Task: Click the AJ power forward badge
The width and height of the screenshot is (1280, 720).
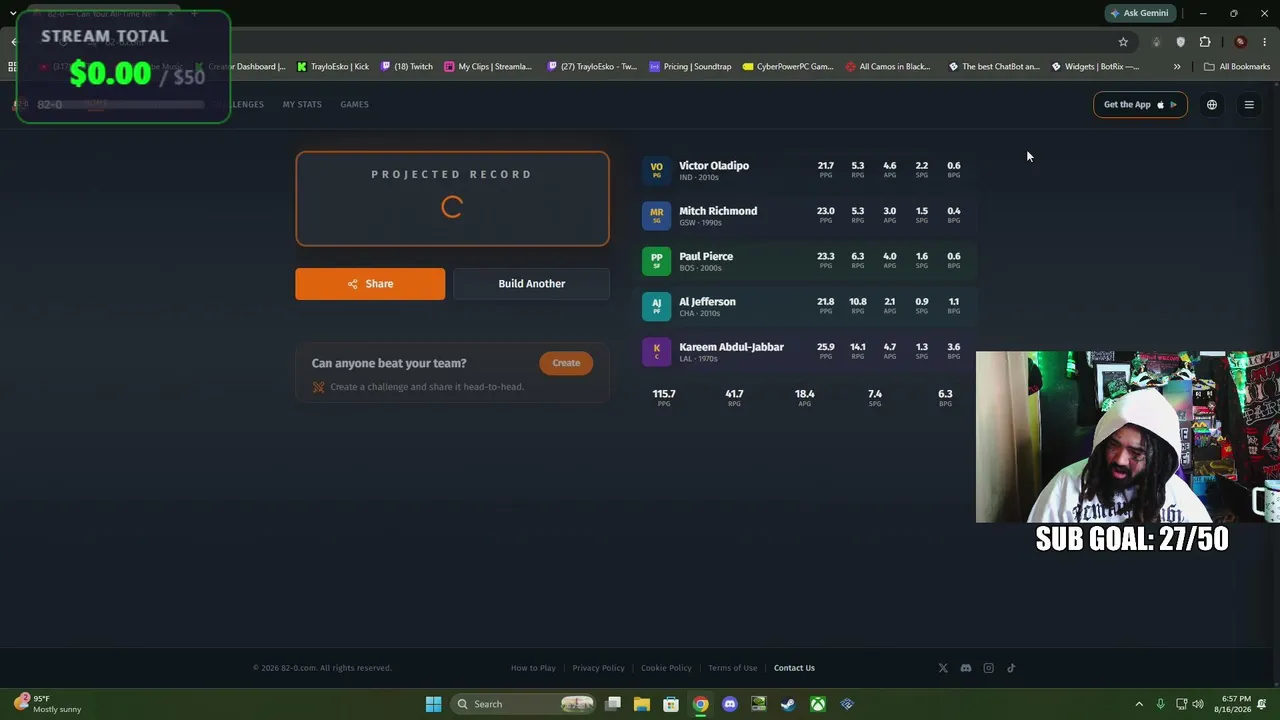Action: pos(656,306)
